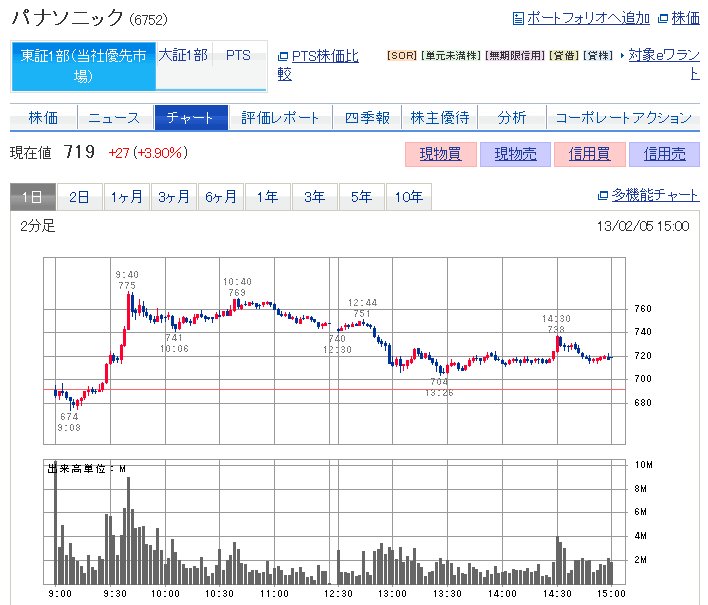The image size is (708, 605).
Task: Click the 14:30 738 peak label
Action: coord(556,324)
